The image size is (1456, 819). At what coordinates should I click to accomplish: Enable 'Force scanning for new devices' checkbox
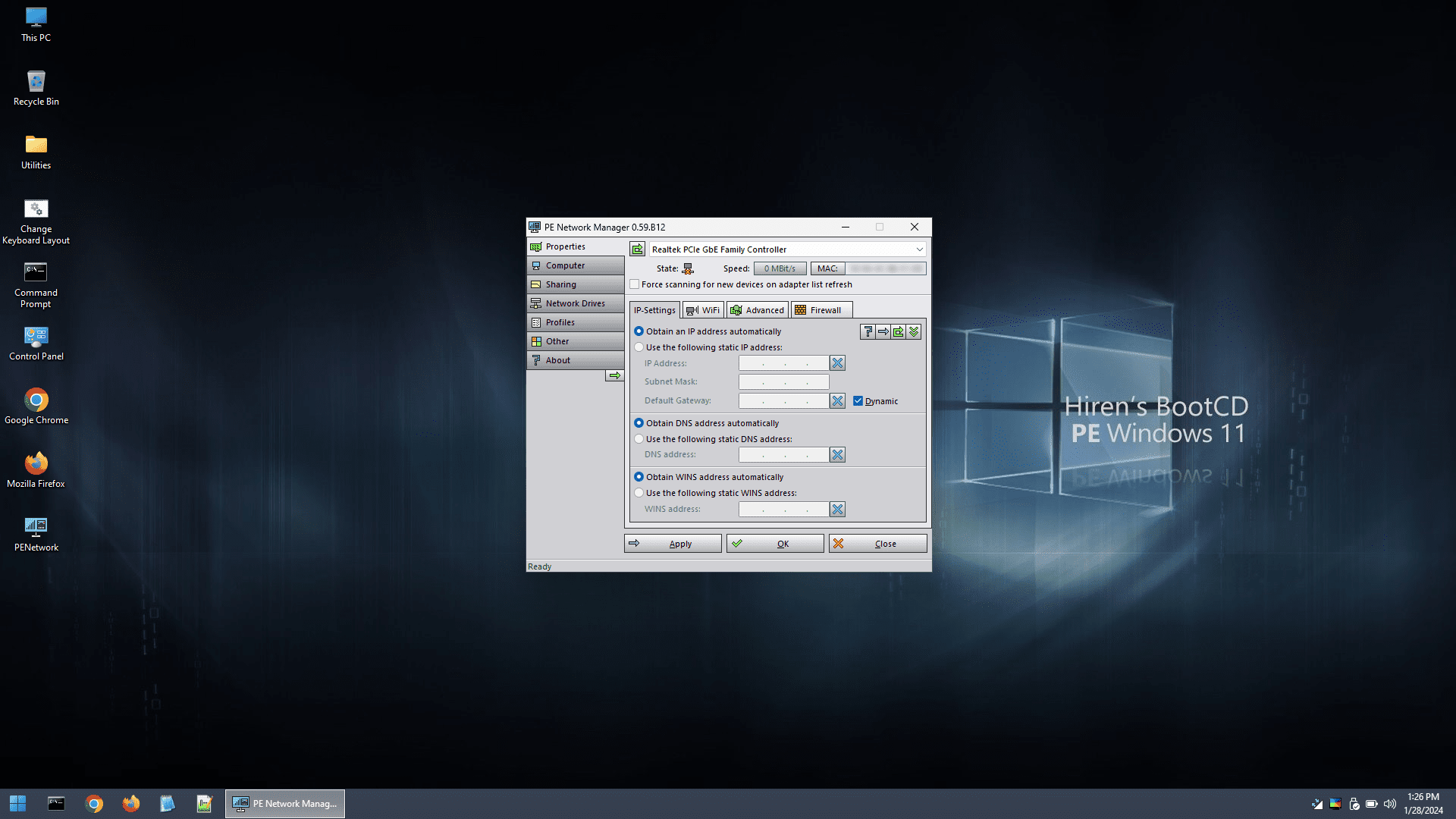point(633,284)
